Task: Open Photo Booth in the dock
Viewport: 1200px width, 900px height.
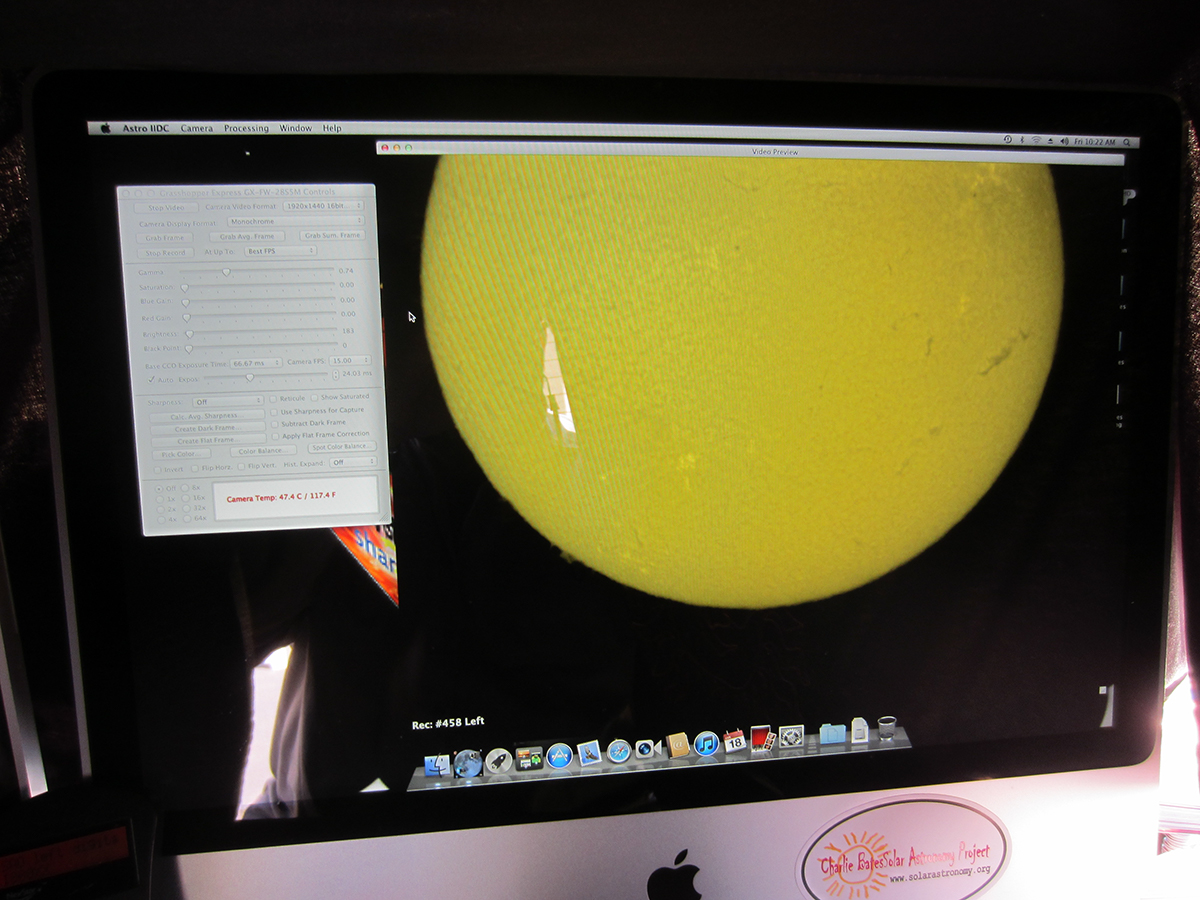Action: click(x=762, y=737)
